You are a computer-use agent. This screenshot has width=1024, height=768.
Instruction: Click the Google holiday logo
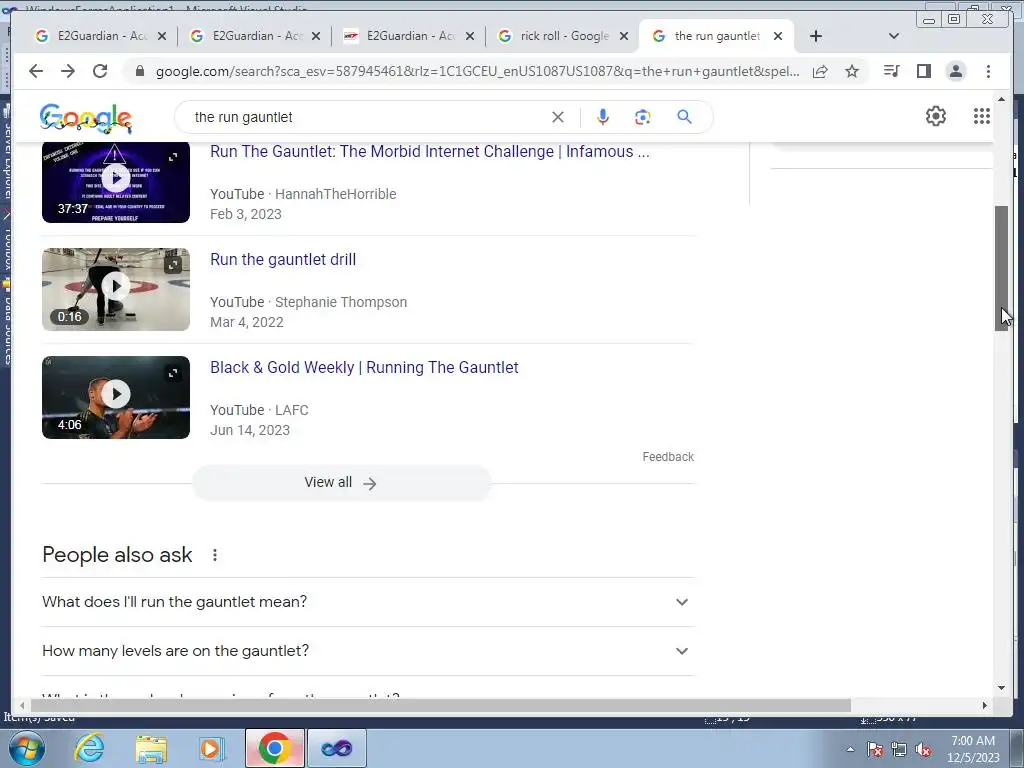(x=86, y=119)
